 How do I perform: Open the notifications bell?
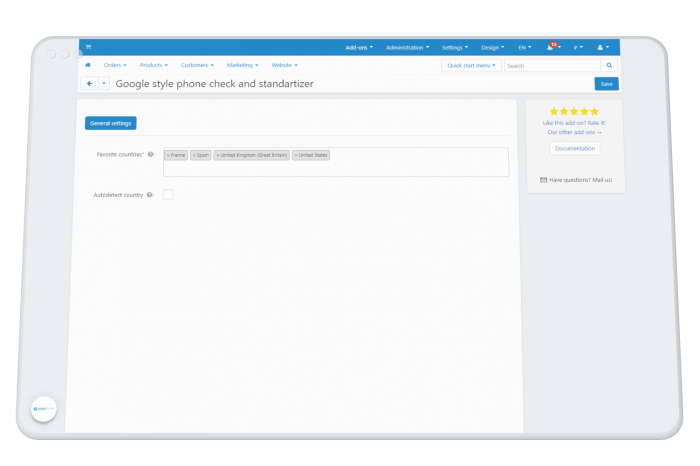[551, 47]
